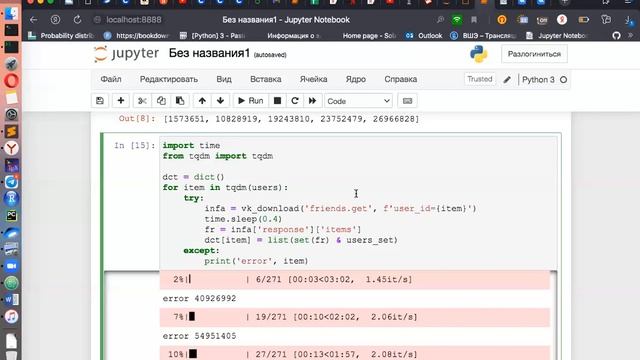This screenshot has width=640, height=360.
Task: Cut selected cells using scissors icon
Action: point(142,101)
